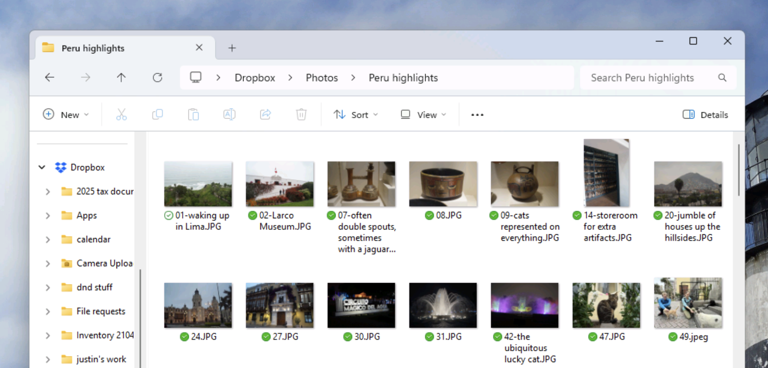Click the file list vertical scrollbar
Screen dimensions: 768x368
739,170
